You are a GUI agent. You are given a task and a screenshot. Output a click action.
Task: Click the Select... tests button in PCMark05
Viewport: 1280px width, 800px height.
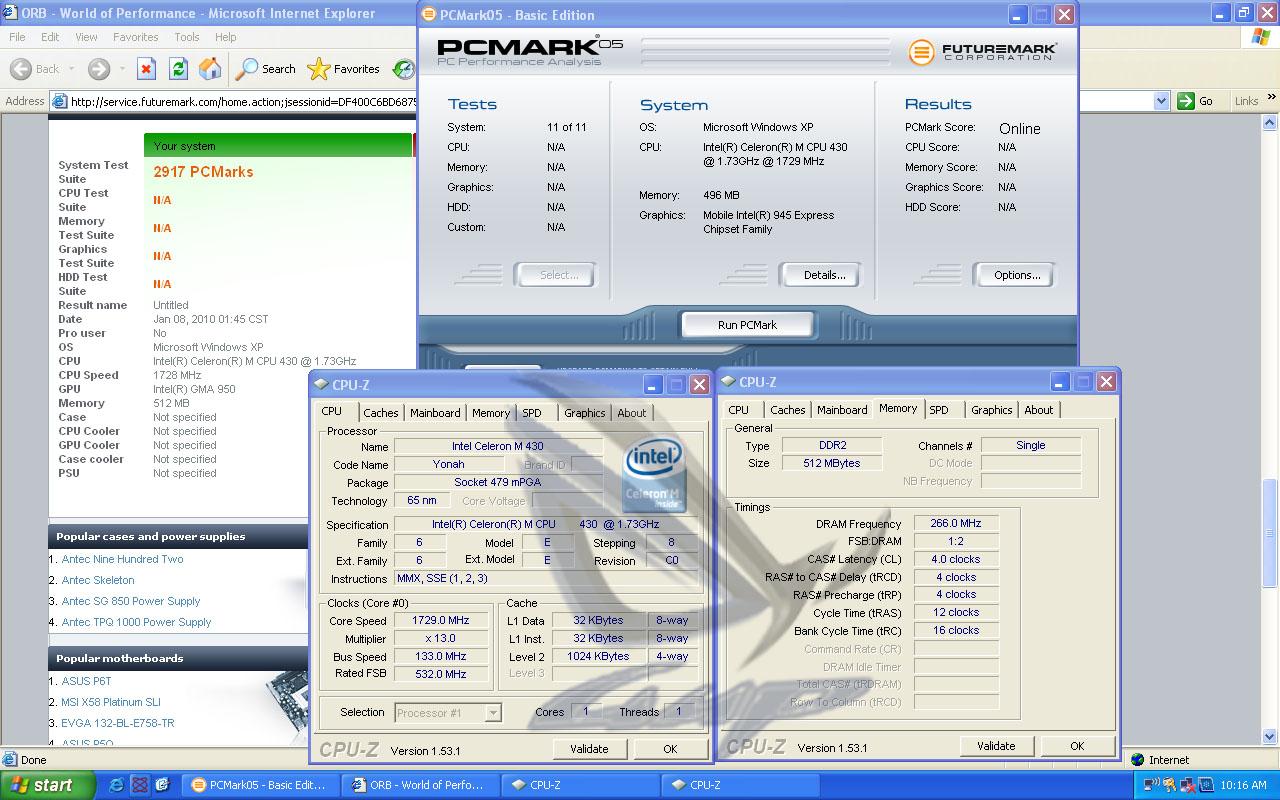click(x=558, y=275)
